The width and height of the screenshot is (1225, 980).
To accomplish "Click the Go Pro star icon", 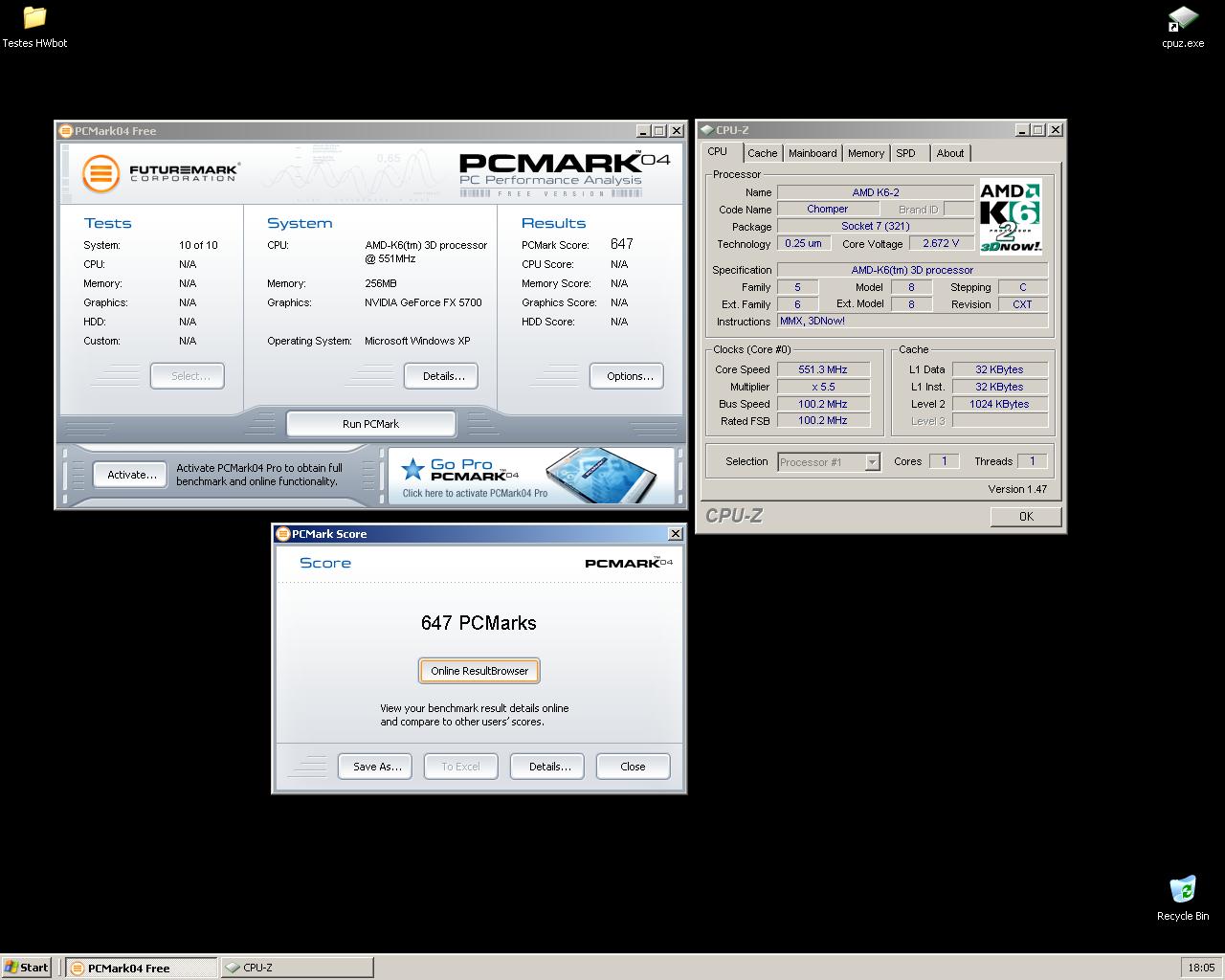I will tap(412, 468).
